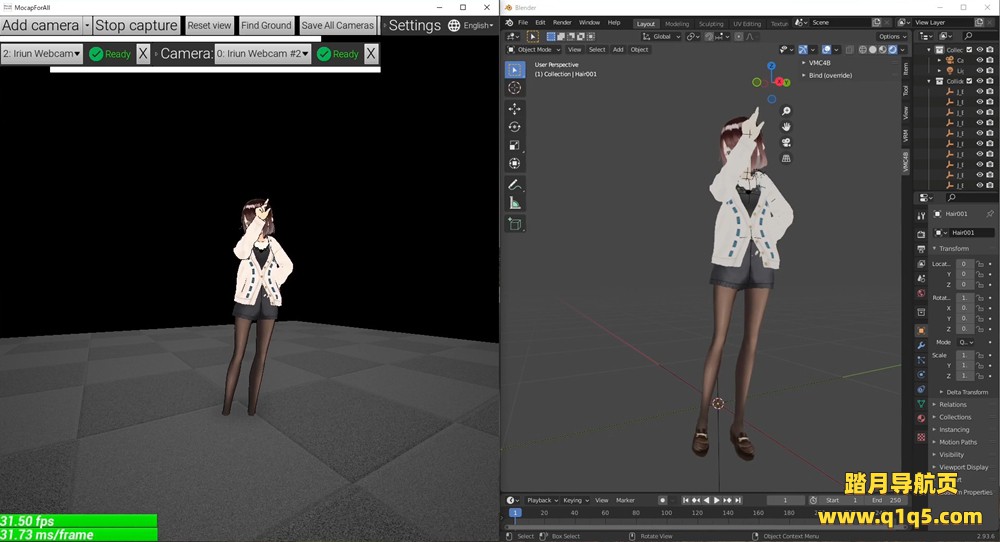The image size is (1000, 542).
Task: Toggle the lock on Location X
Action: (x=979, y=264)
